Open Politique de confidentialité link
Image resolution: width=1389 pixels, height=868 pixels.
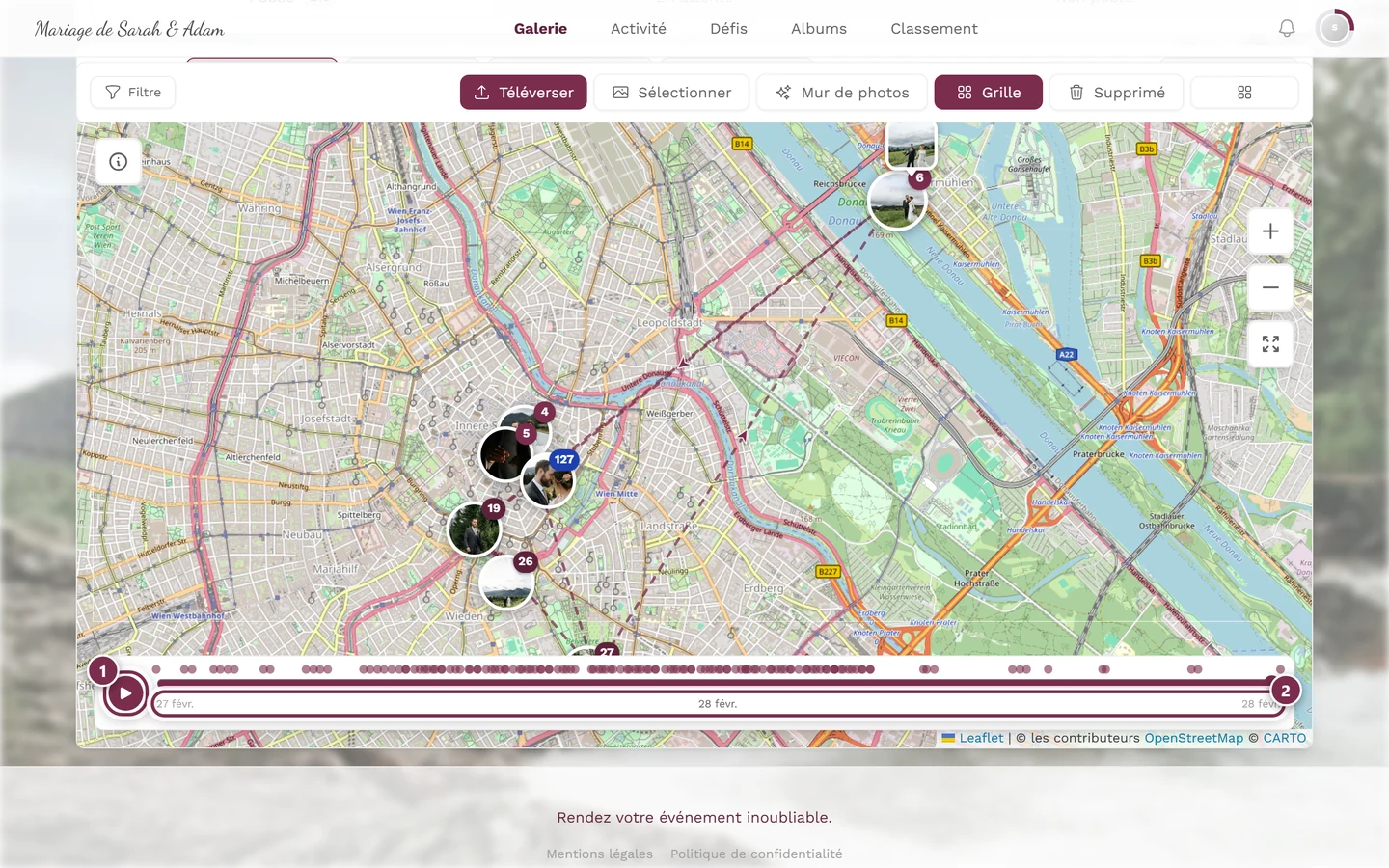(756, 854)
